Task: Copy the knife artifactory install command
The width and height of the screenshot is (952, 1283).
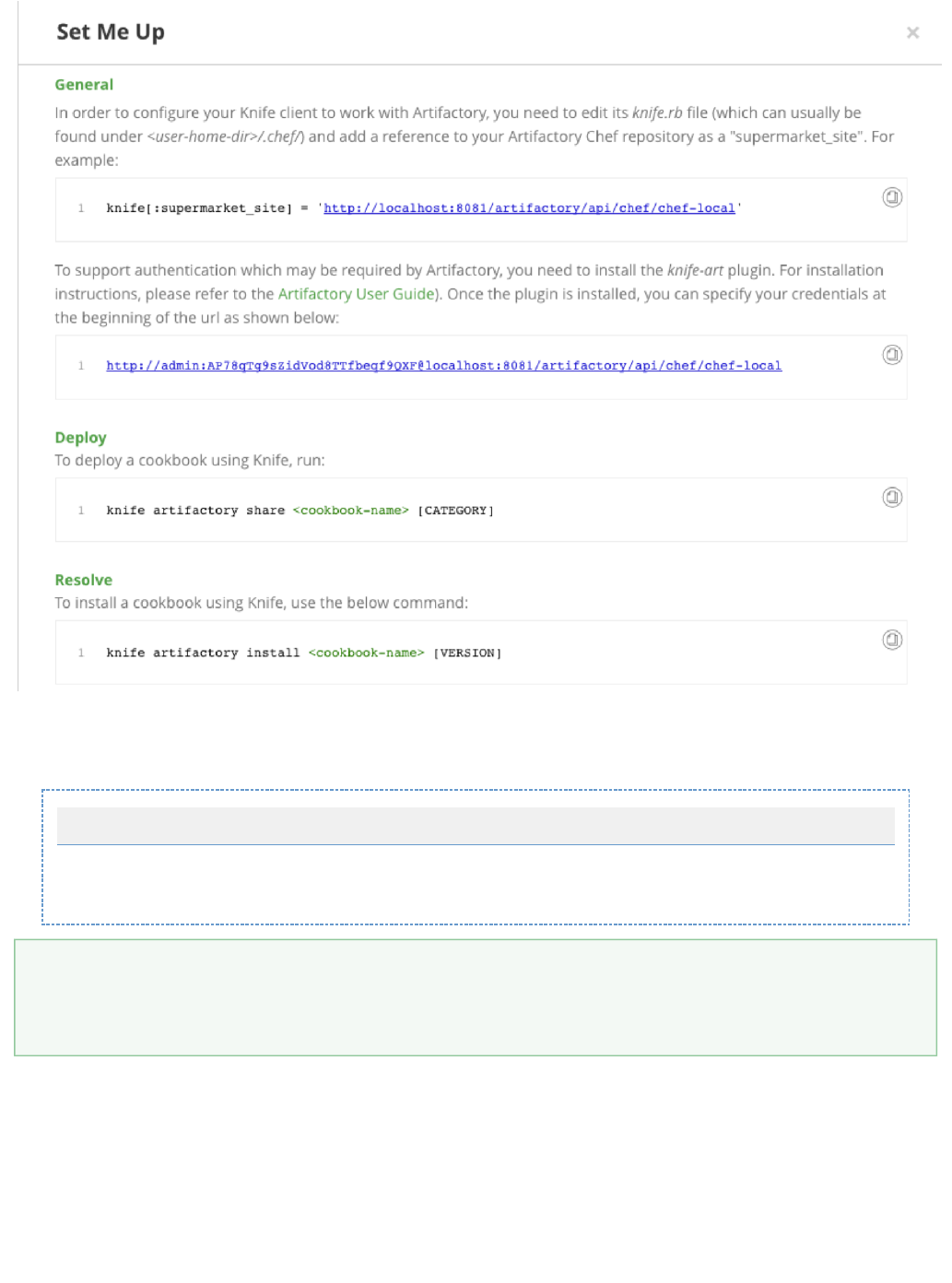Action: tap(892, 640)
